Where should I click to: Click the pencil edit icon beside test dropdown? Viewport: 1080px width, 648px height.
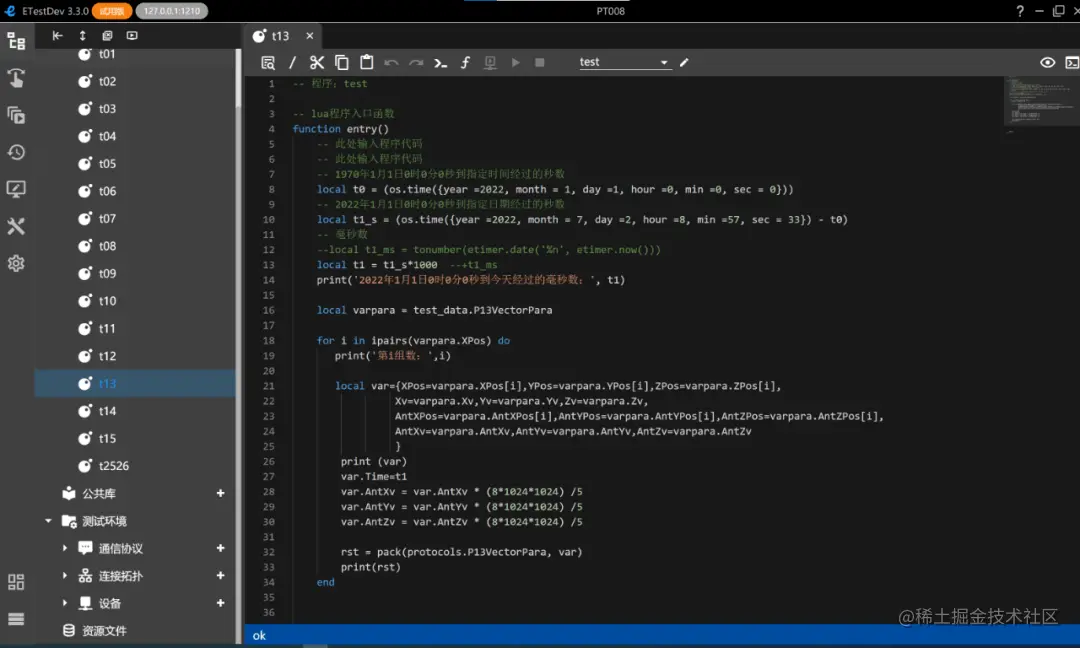click(684, 62)
